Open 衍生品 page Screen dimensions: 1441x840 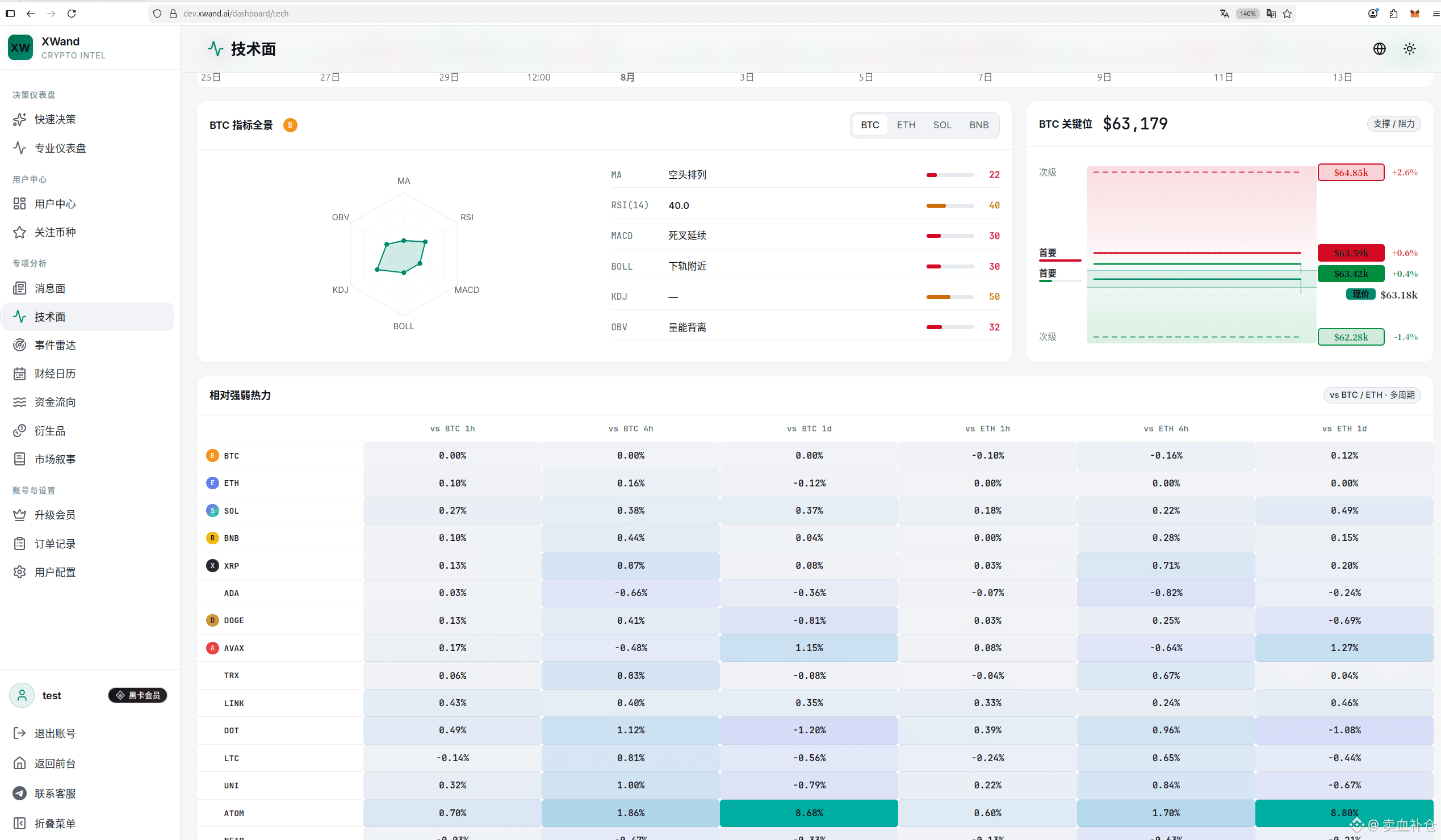point(89,431)
